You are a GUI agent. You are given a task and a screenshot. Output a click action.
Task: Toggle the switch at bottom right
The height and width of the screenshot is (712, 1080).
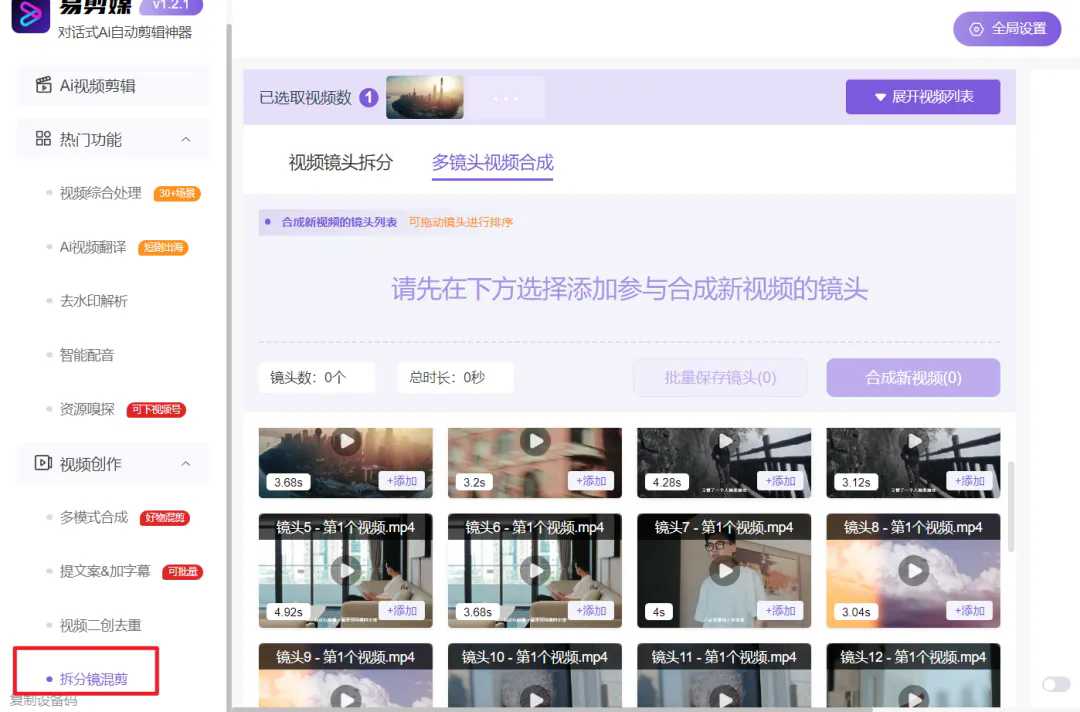[x=1056, y=684]
